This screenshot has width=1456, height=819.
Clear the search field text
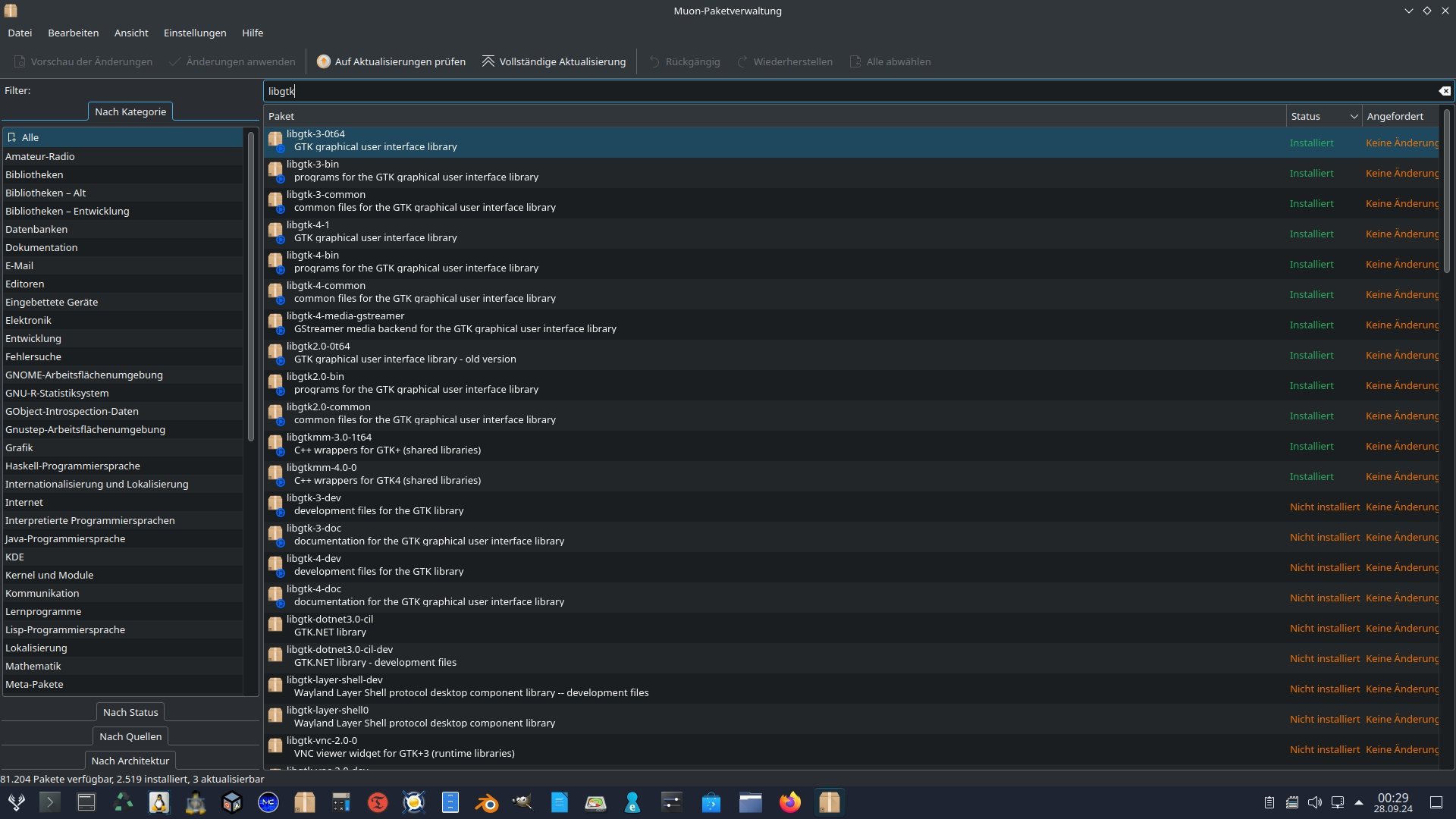[1445, 91]
